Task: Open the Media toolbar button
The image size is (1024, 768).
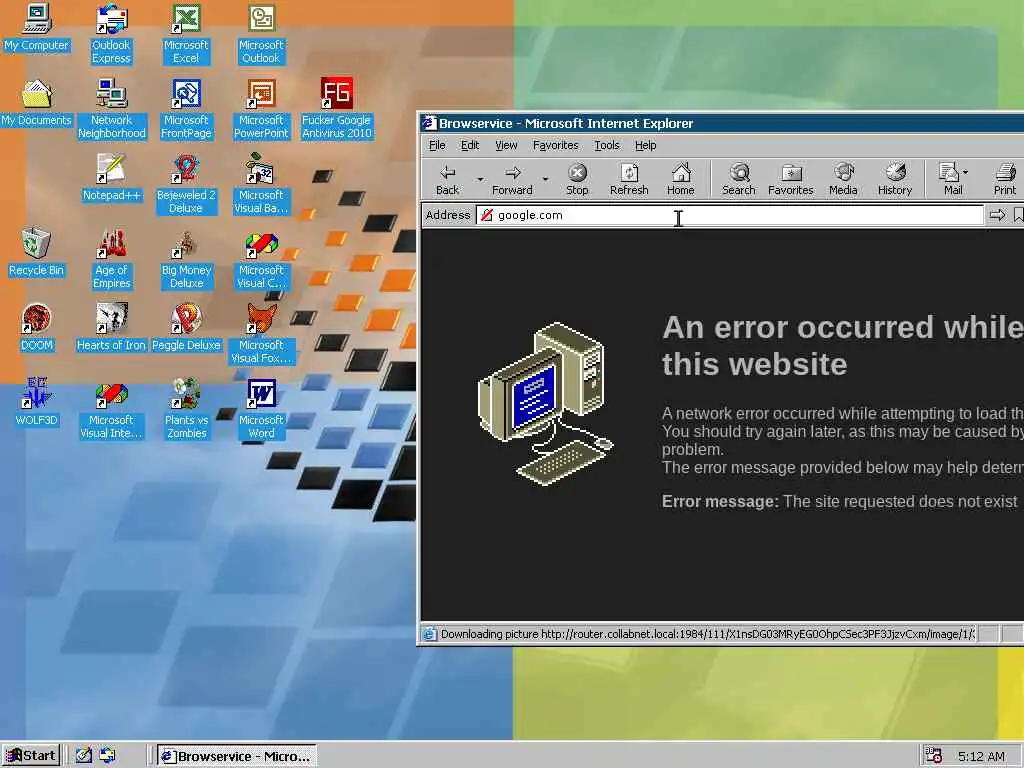Action: coord(843,179)
